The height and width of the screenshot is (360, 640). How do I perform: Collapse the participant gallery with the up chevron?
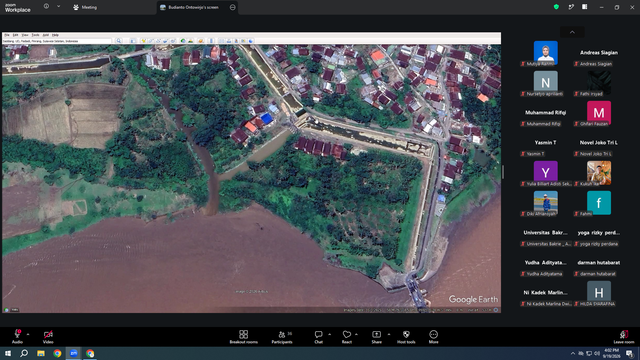572,32
